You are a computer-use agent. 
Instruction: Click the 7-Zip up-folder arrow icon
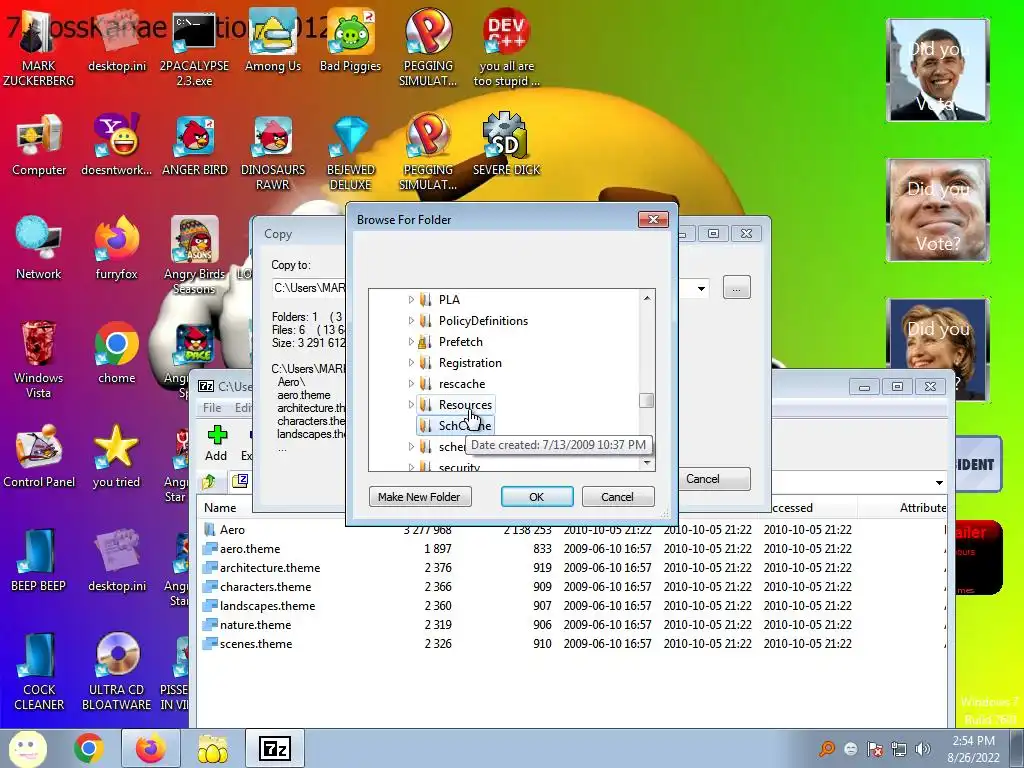[209, 482]
